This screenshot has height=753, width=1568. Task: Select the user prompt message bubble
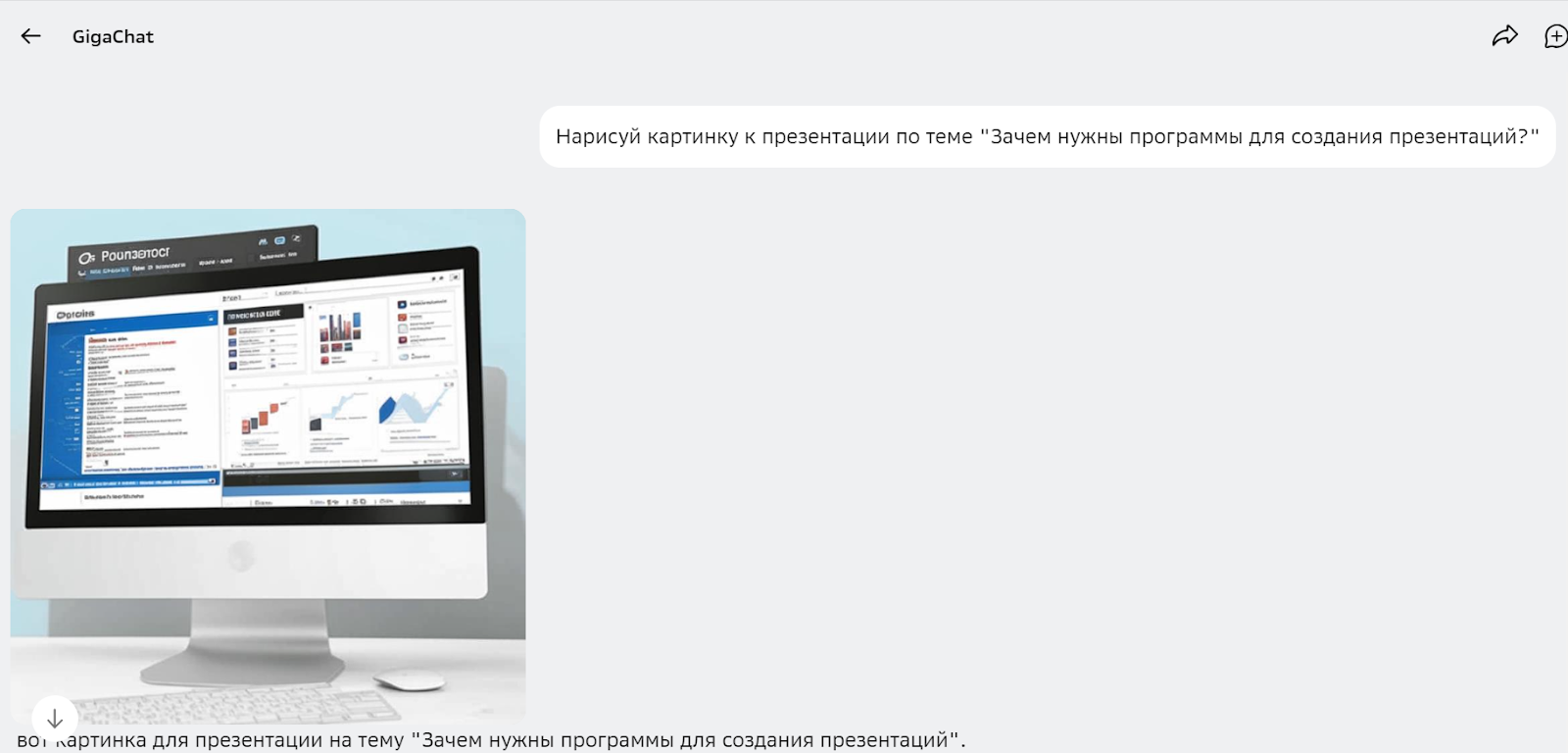pos(1047,136)
